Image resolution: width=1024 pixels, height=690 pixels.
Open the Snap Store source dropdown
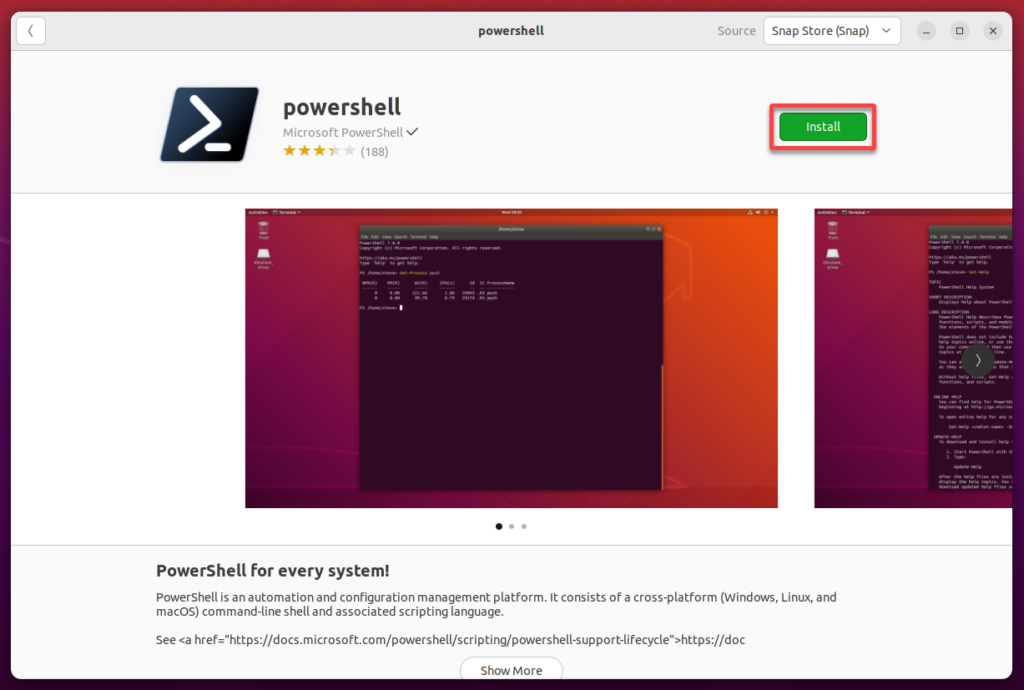pyautogui.click(x=832, y=30)
